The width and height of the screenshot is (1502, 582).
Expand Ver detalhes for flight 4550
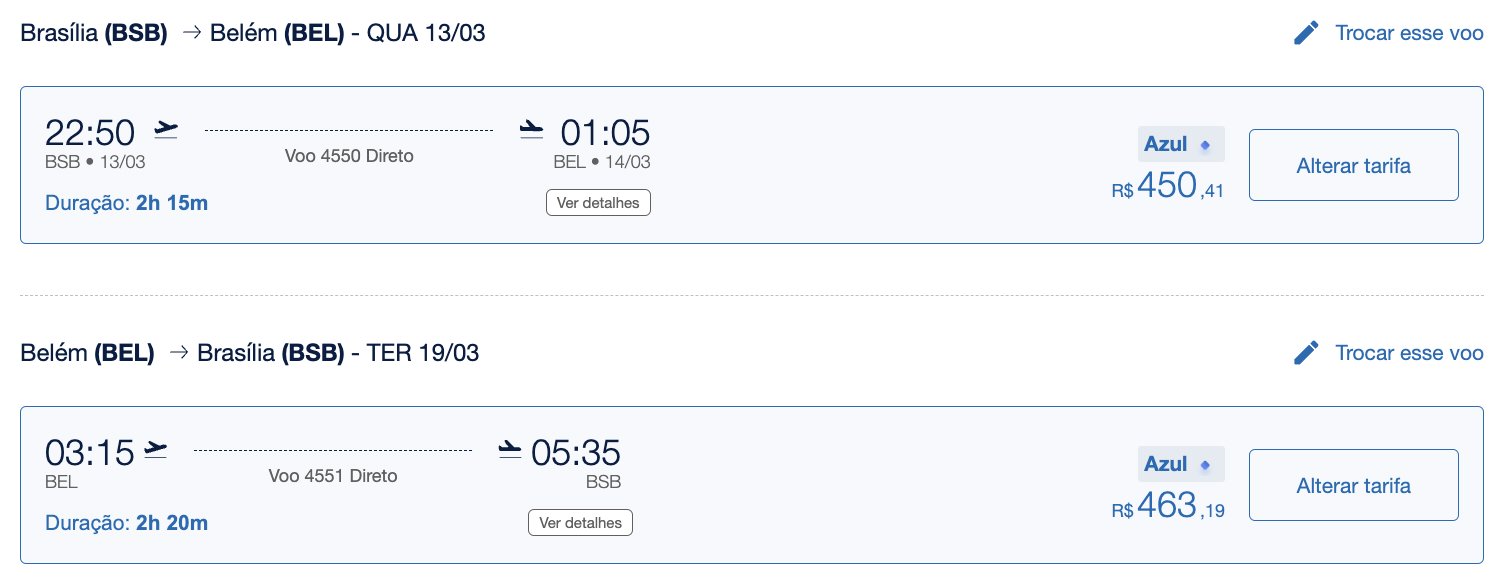click(x=598, y=203)
